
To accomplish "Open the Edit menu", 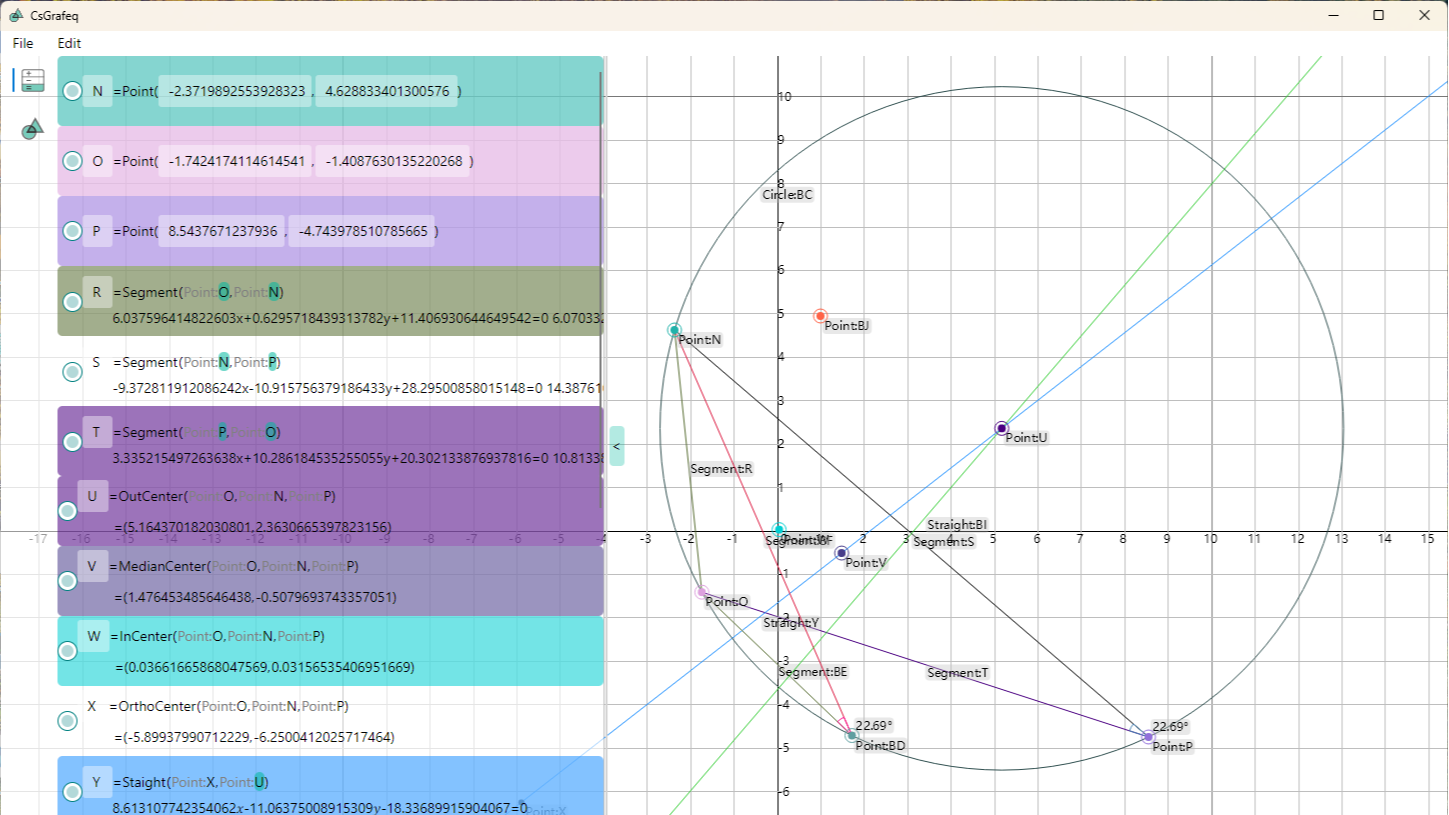I will tap(69, 43).
